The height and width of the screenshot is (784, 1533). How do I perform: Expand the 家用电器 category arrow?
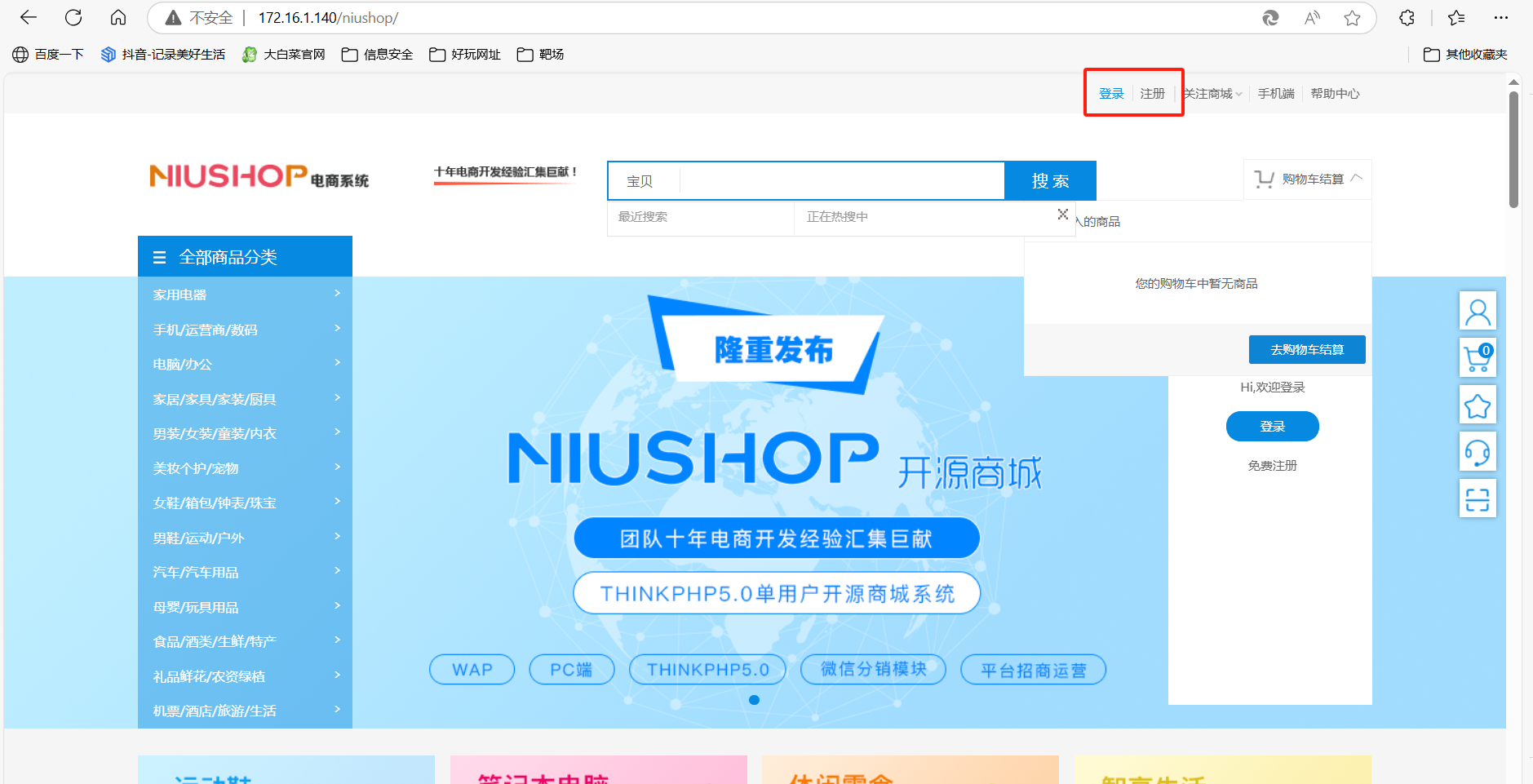tap(337, 294)
